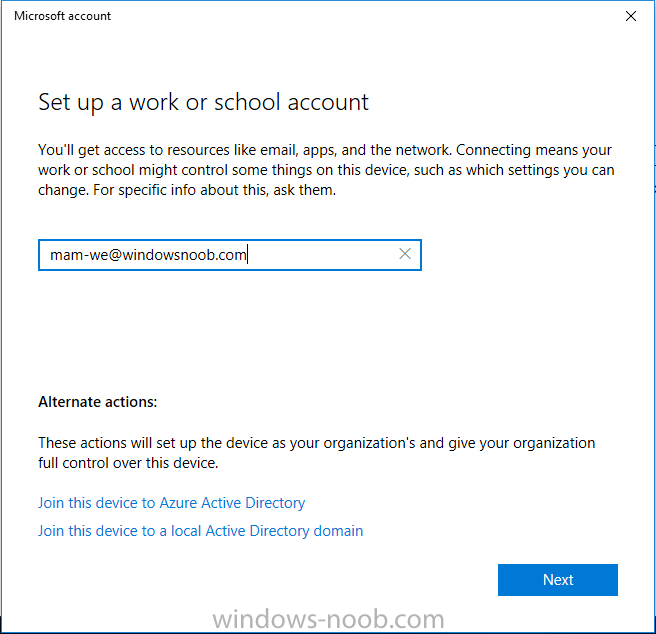Click the 'Set up a work or school account' heading
The image size is (656, 634).
tap(203, 102)
